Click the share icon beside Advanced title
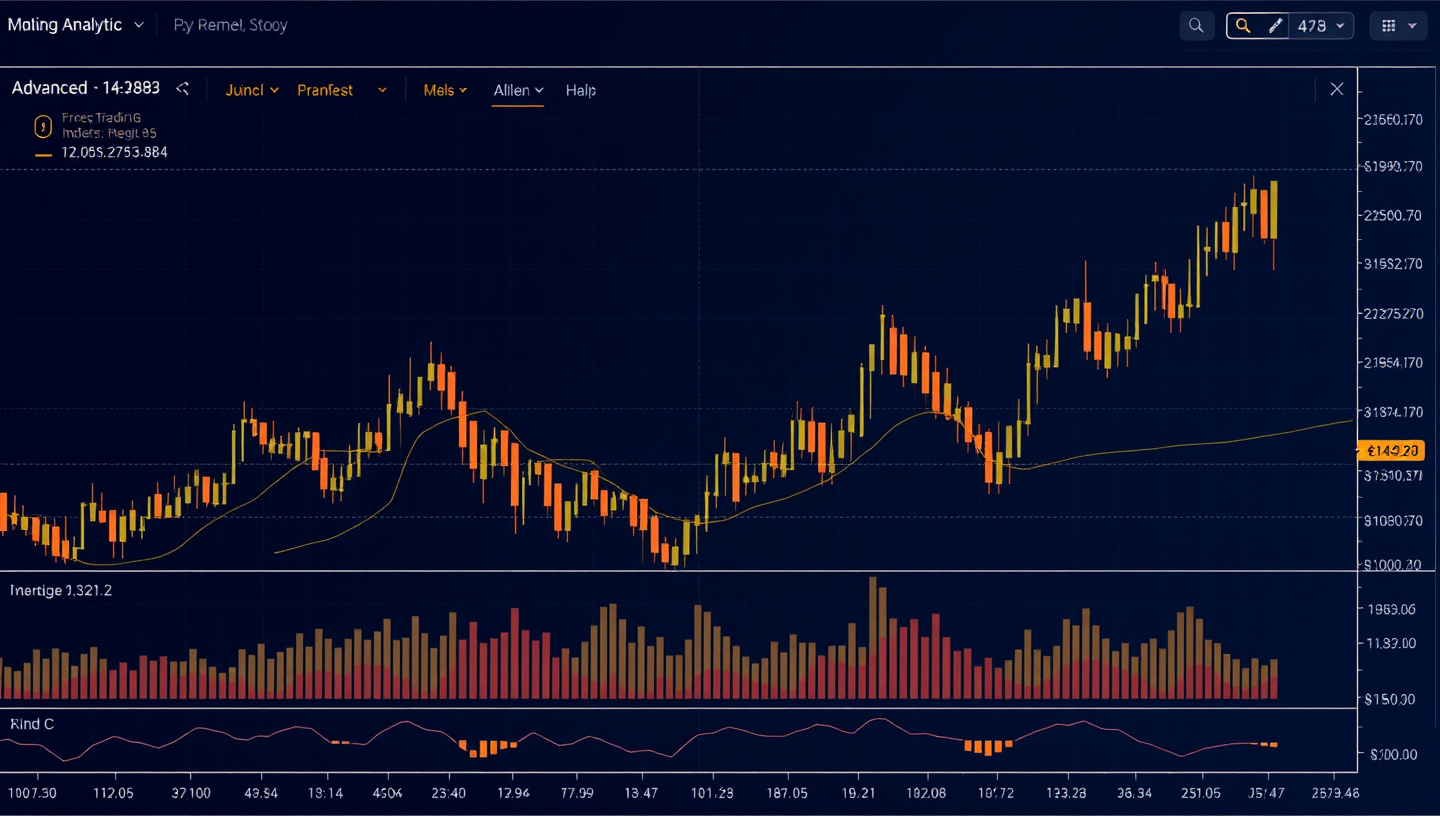The width and height of the screenshot is (1440, 816). pyautogui.click(x=183, y=89)
